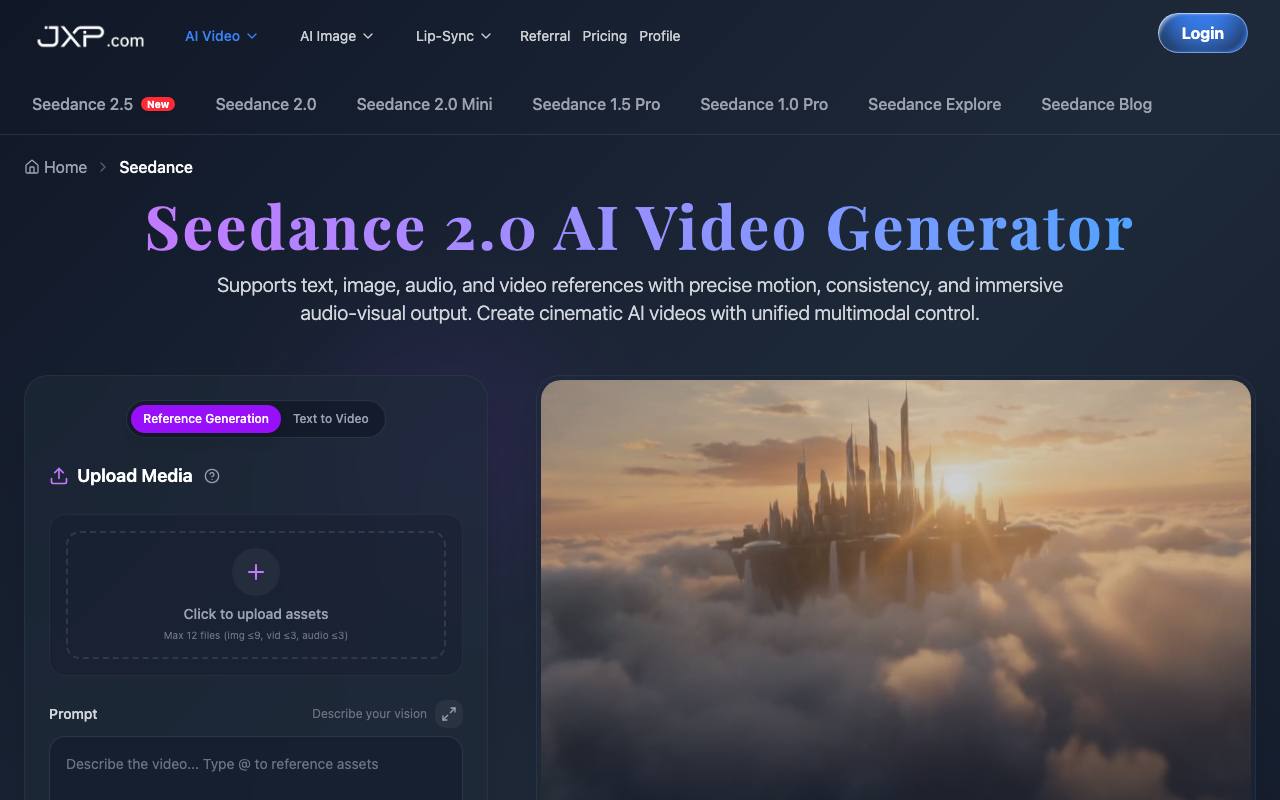Viewport: 1280px width, 800px height.
Task: Go to Seedance Explore
Action: pos(934,104)
